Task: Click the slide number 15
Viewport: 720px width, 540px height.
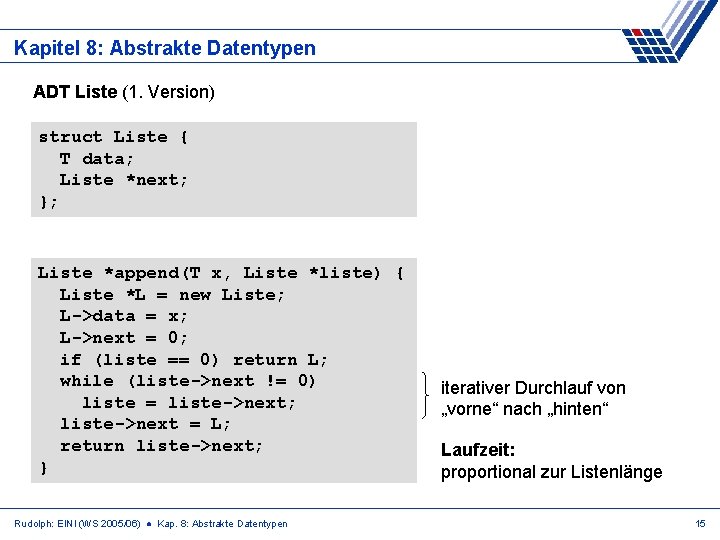Action: point(700,524)
